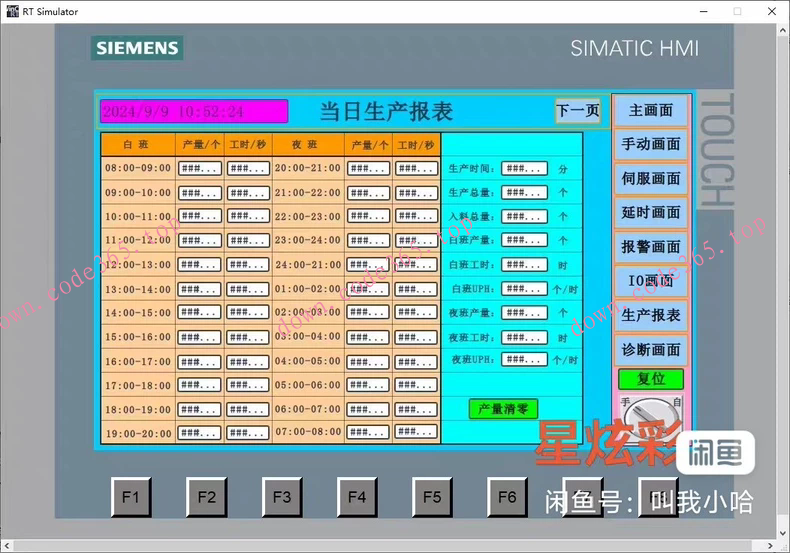The height and width of the screenshot is (553, 790).
Task: Select the 生产时间 value field
Action: 524,168
